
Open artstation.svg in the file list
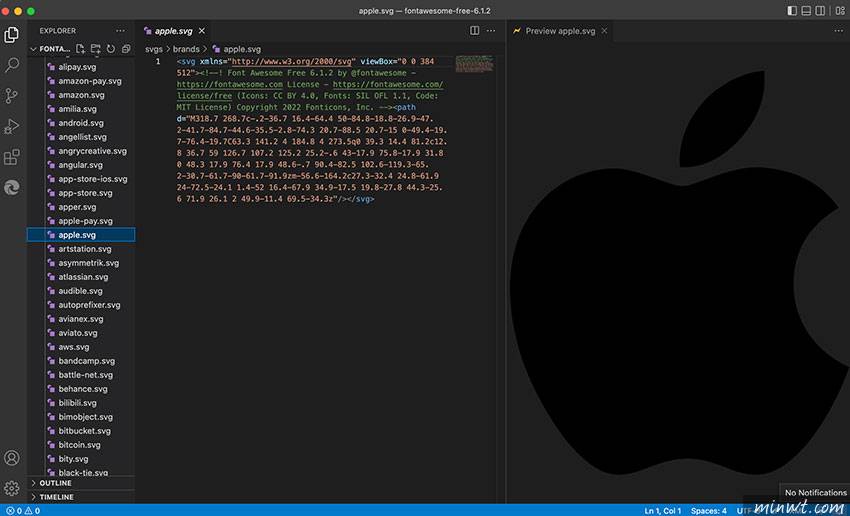pos(84,249)
